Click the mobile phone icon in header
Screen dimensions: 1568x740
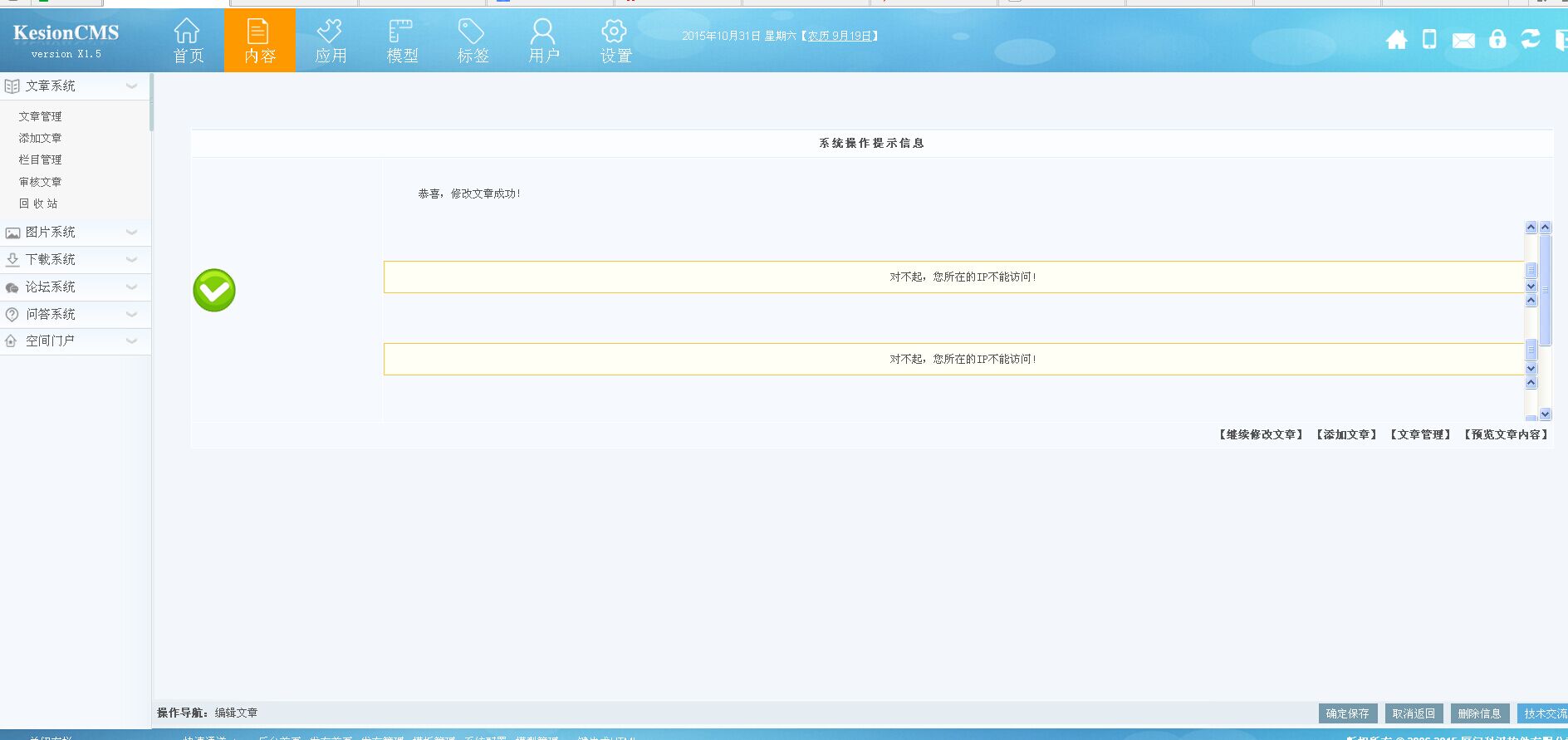point(1429,39)
